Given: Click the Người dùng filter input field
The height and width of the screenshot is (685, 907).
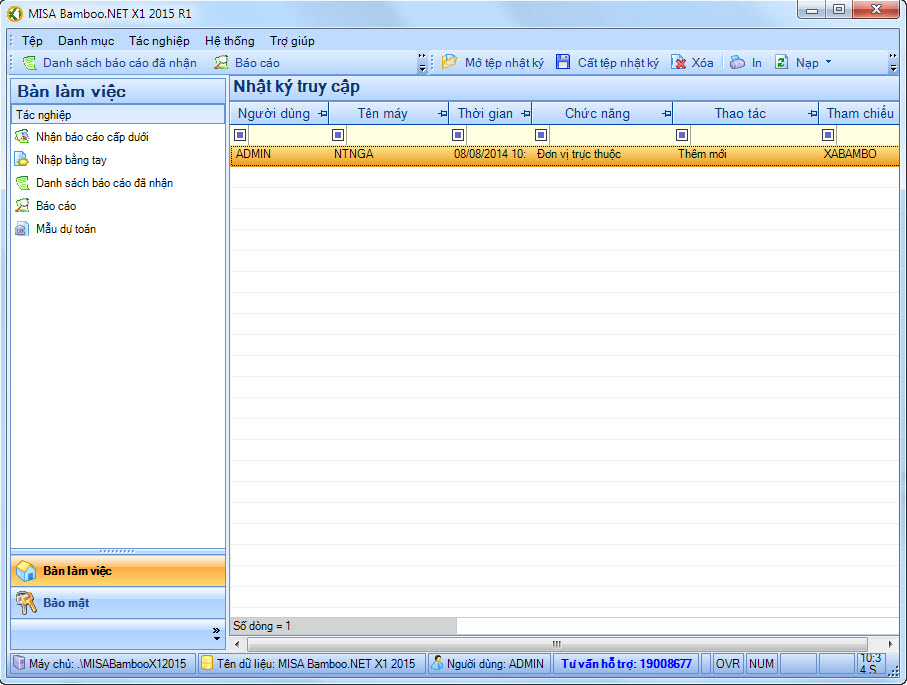Looking at the screenshot, I should 288,135.
